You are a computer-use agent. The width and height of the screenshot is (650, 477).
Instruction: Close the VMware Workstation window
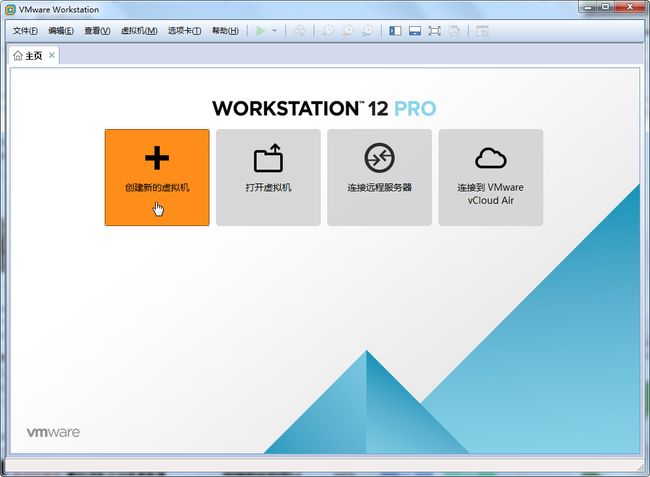(629, 7)
